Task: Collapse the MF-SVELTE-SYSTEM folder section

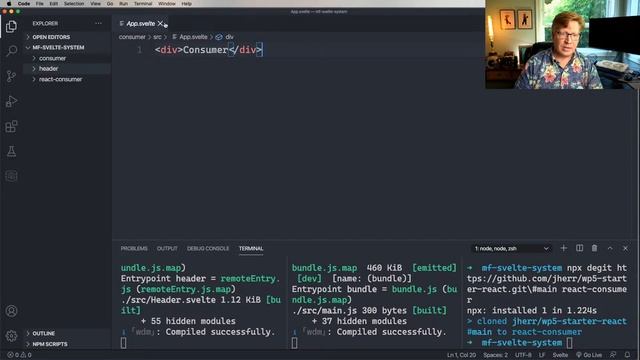Action: click(58, 48)
